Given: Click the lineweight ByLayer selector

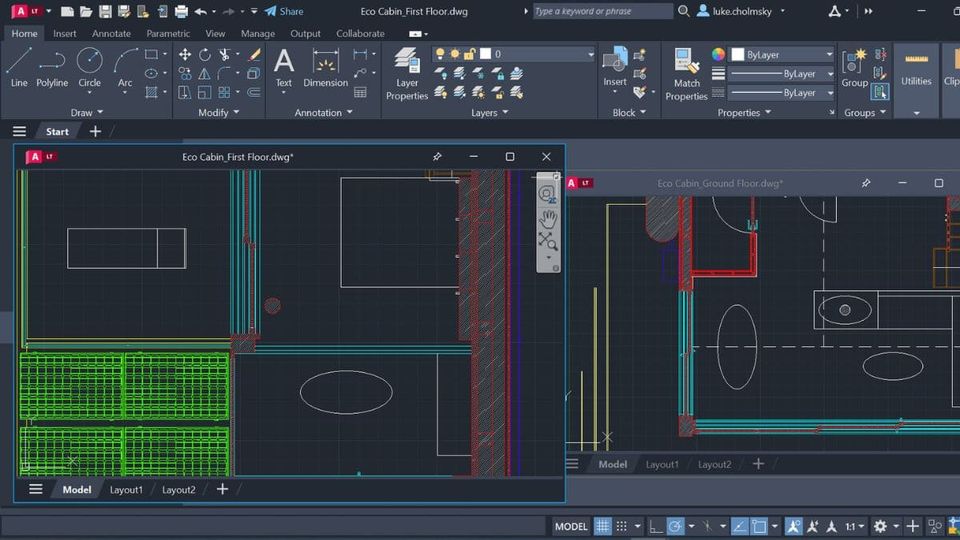Looking at the screenshot, I should (x=782, y=73).
